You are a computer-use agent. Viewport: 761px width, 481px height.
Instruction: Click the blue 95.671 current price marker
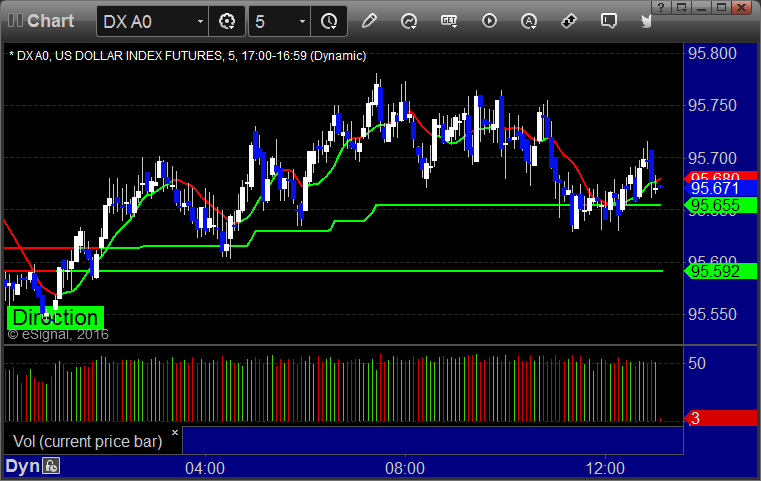[721, 188]
